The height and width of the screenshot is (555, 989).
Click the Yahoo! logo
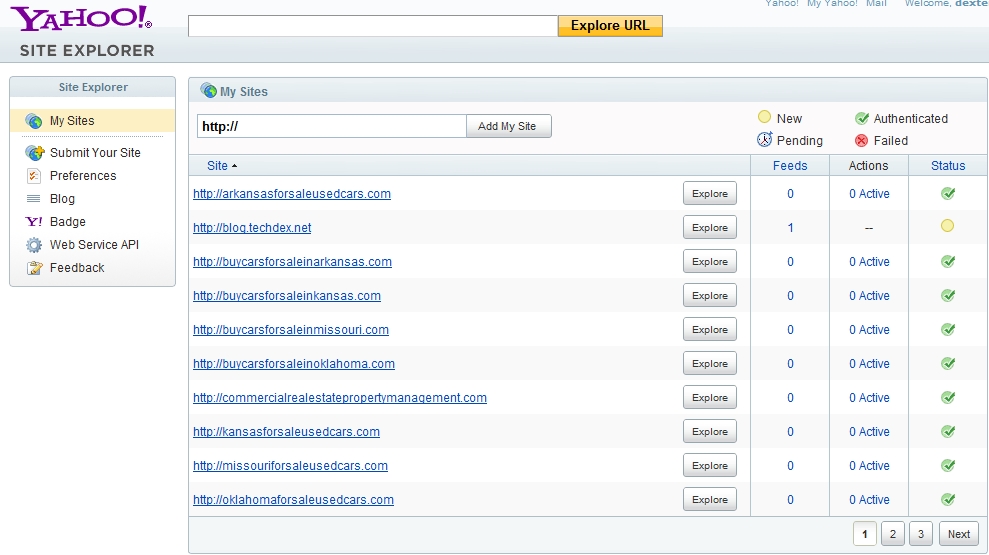point(81,18)
